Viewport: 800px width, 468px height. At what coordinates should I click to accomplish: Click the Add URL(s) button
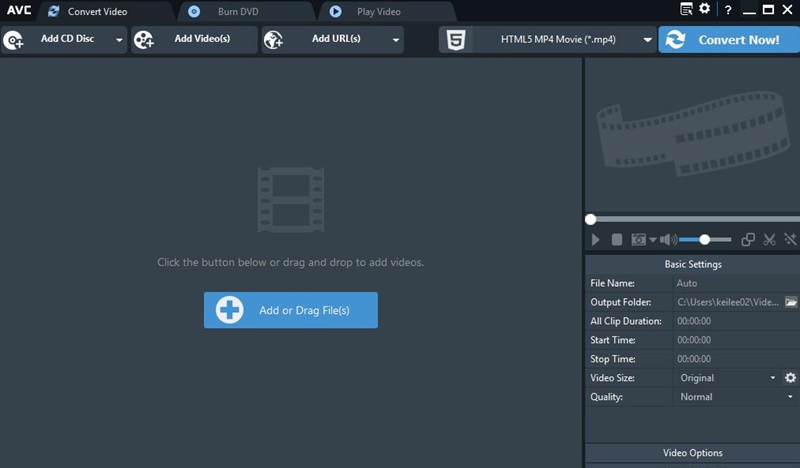point(333,39)
